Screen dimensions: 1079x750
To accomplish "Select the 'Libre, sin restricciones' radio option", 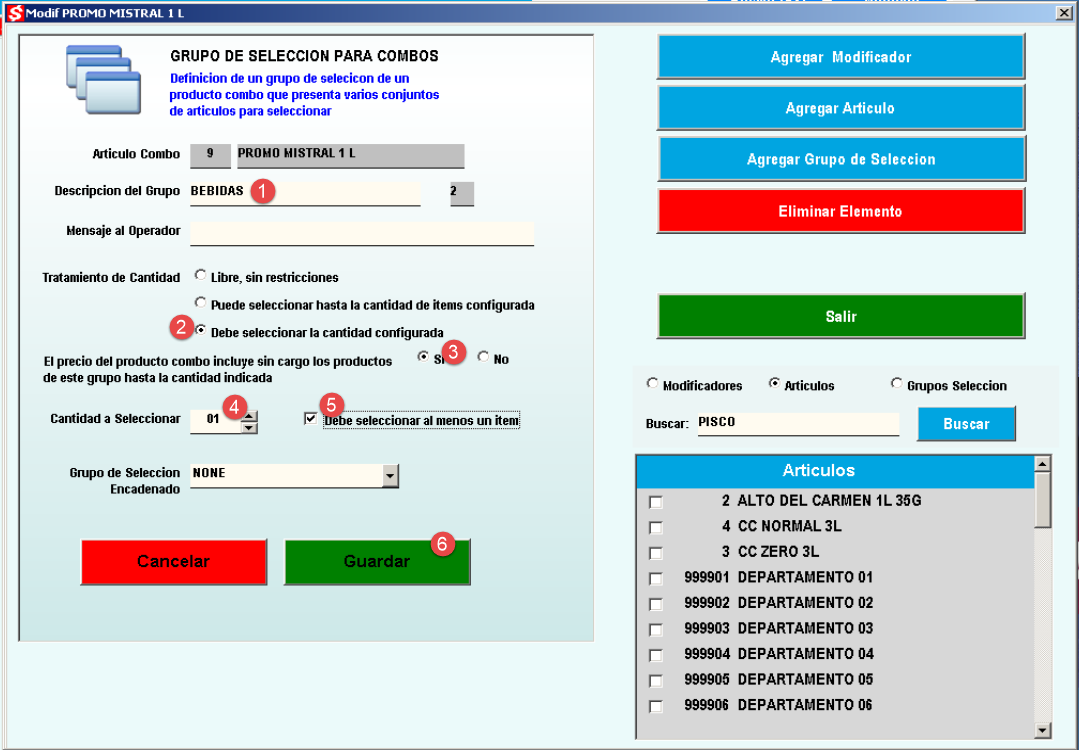I will coord(200,275).
